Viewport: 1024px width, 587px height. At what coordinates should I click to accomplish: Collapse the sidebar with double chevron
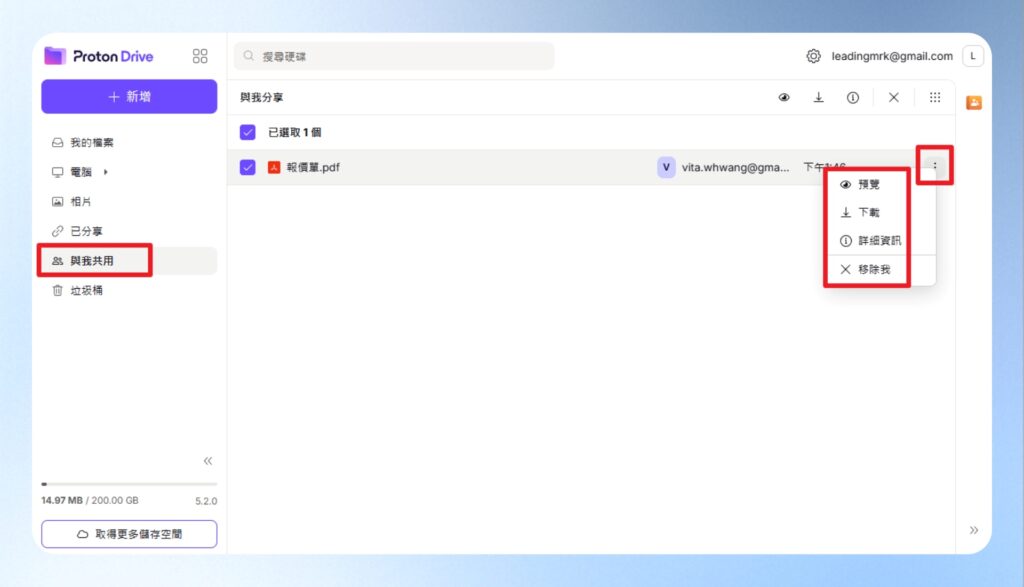(208, 461)
